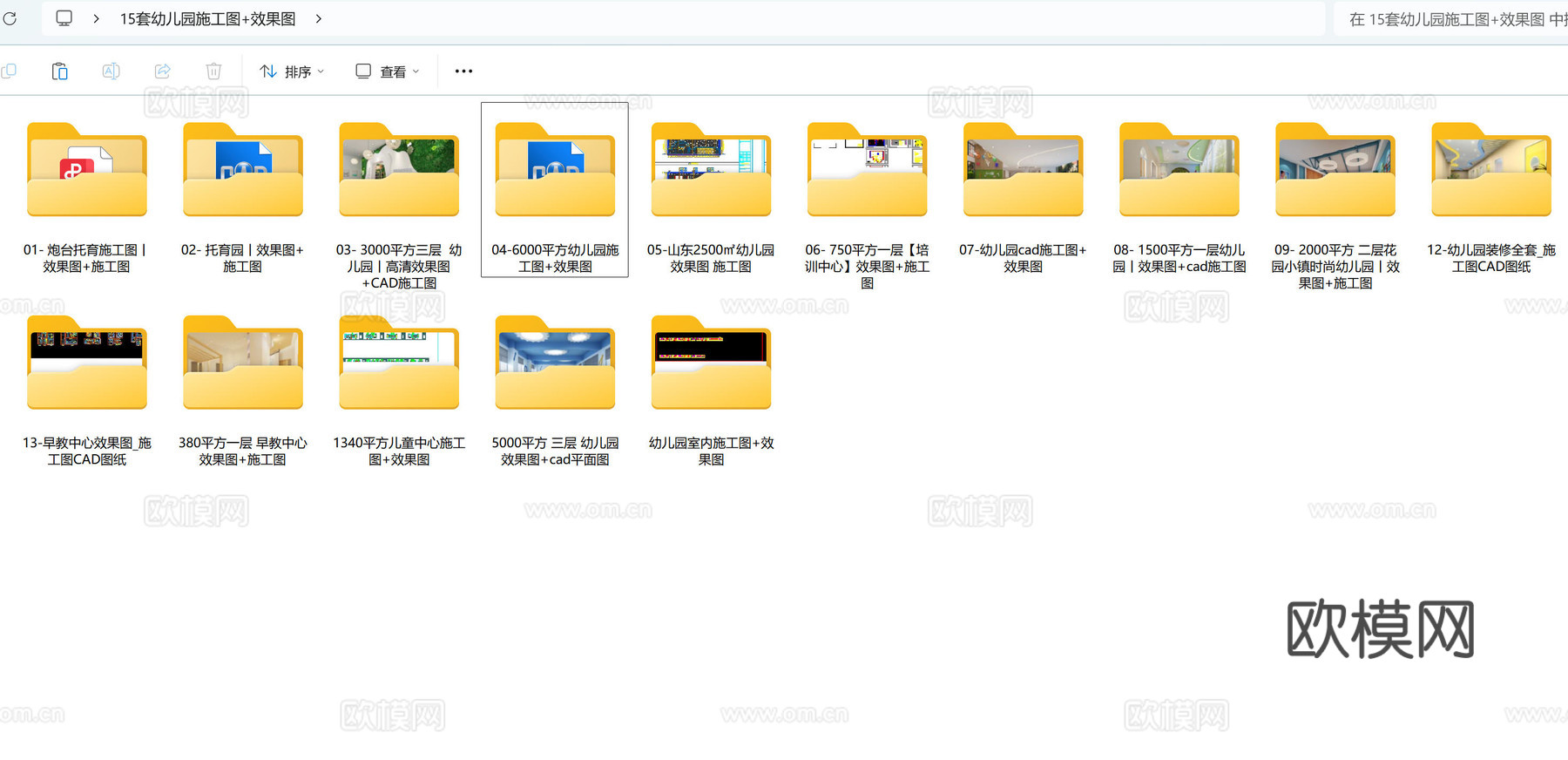Expand chevron after the monitor icon
1568x760 pixels.
point(96,18)
